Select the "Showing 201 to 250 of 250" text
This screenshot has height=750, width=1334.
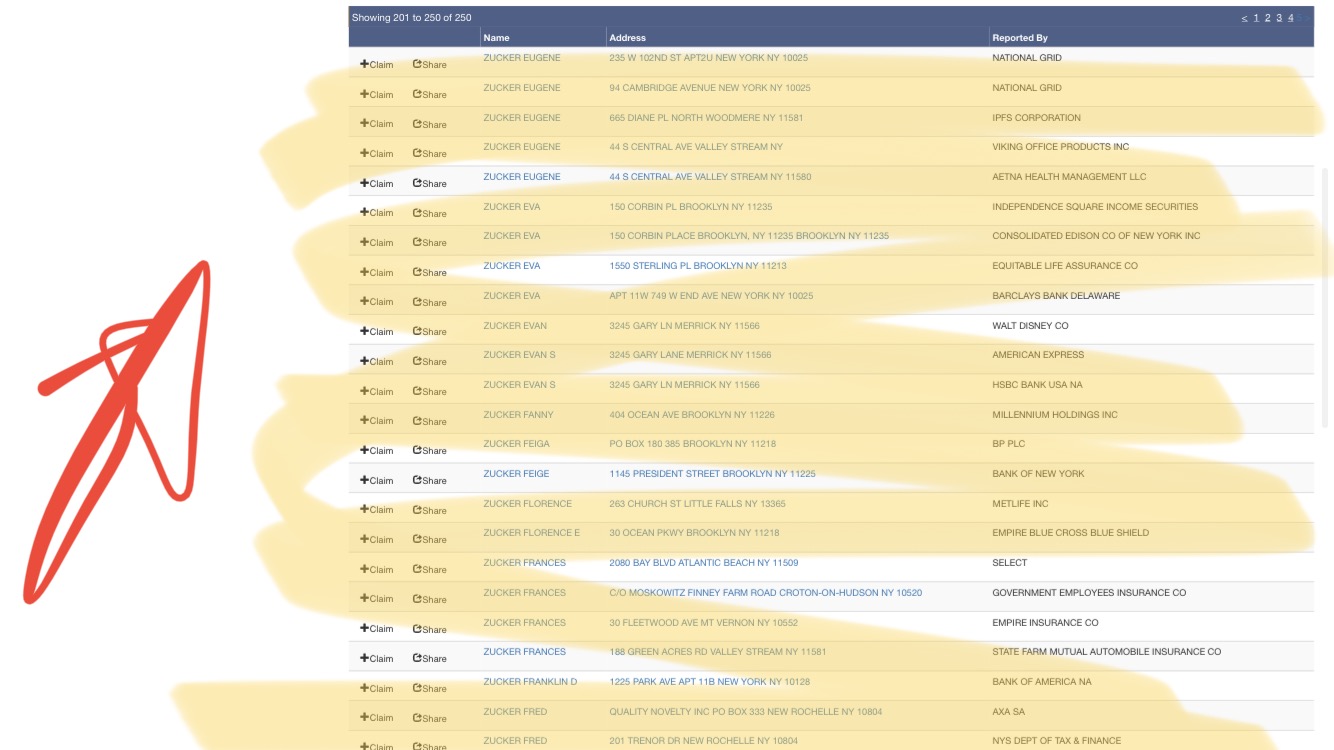tap(412, 18)
